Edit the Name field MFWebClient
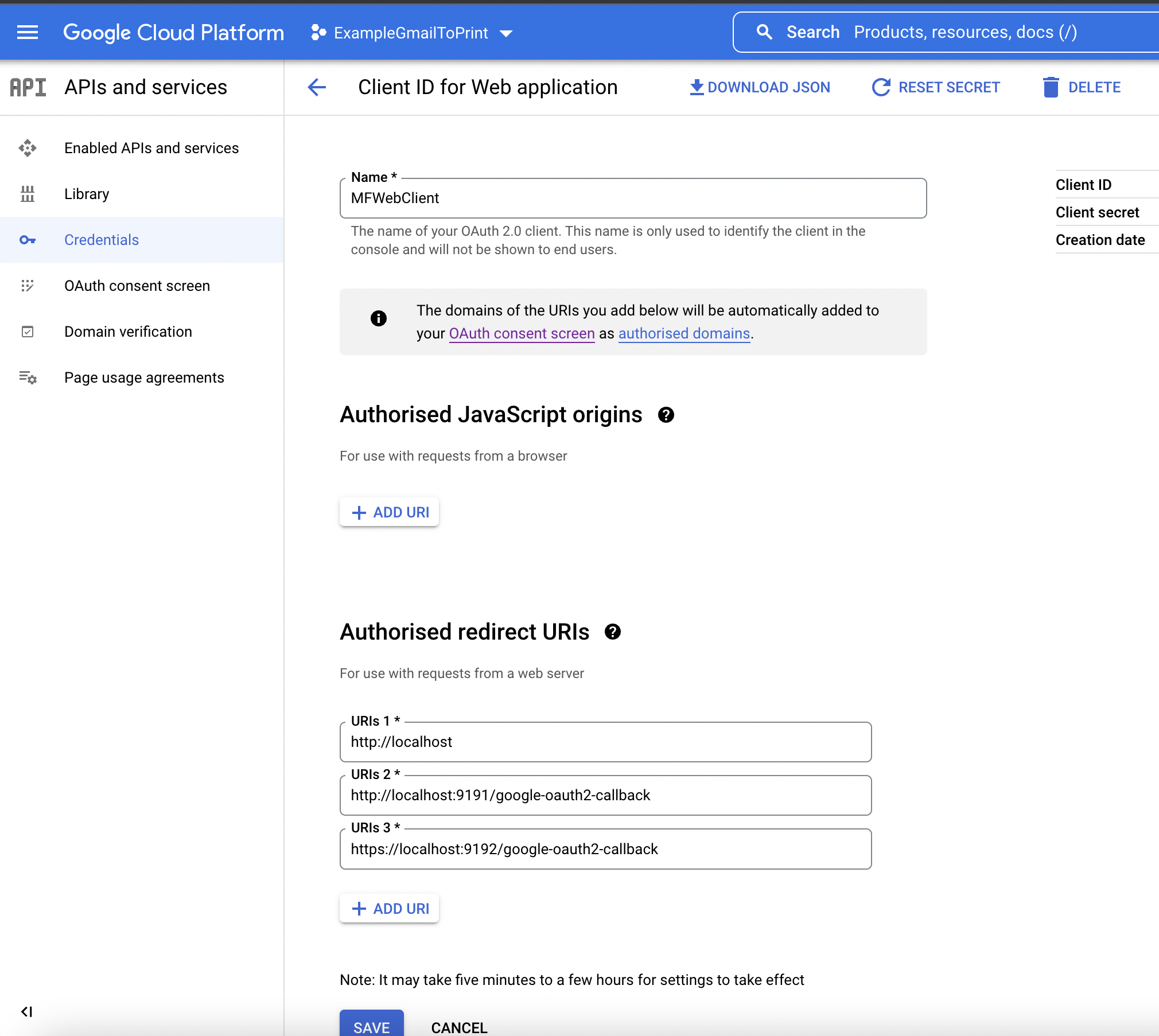 pyautogui.click(x=633, y=198)
